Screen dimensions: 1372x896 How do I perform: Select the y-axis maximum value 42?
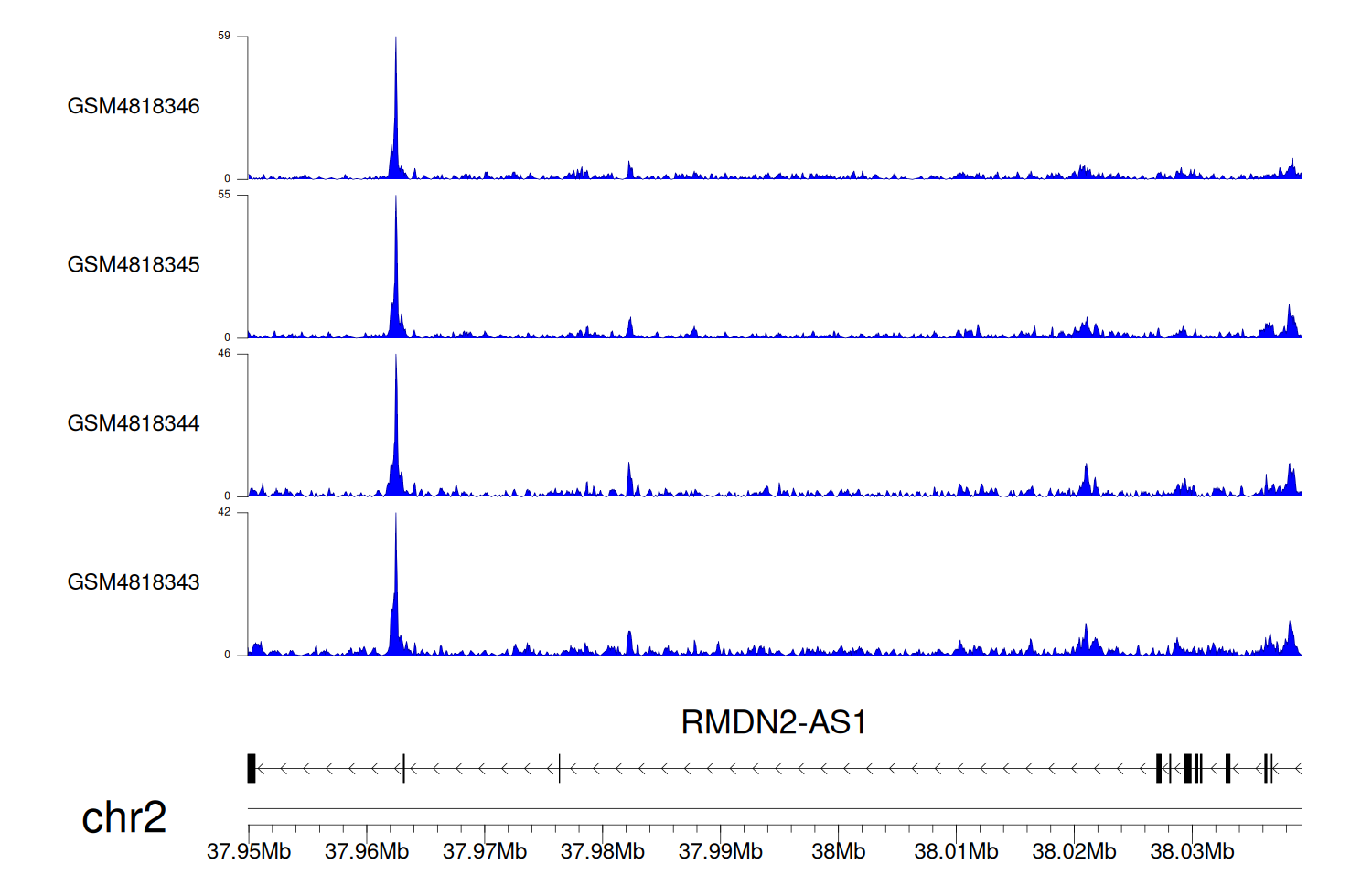(x=224, y=512)
